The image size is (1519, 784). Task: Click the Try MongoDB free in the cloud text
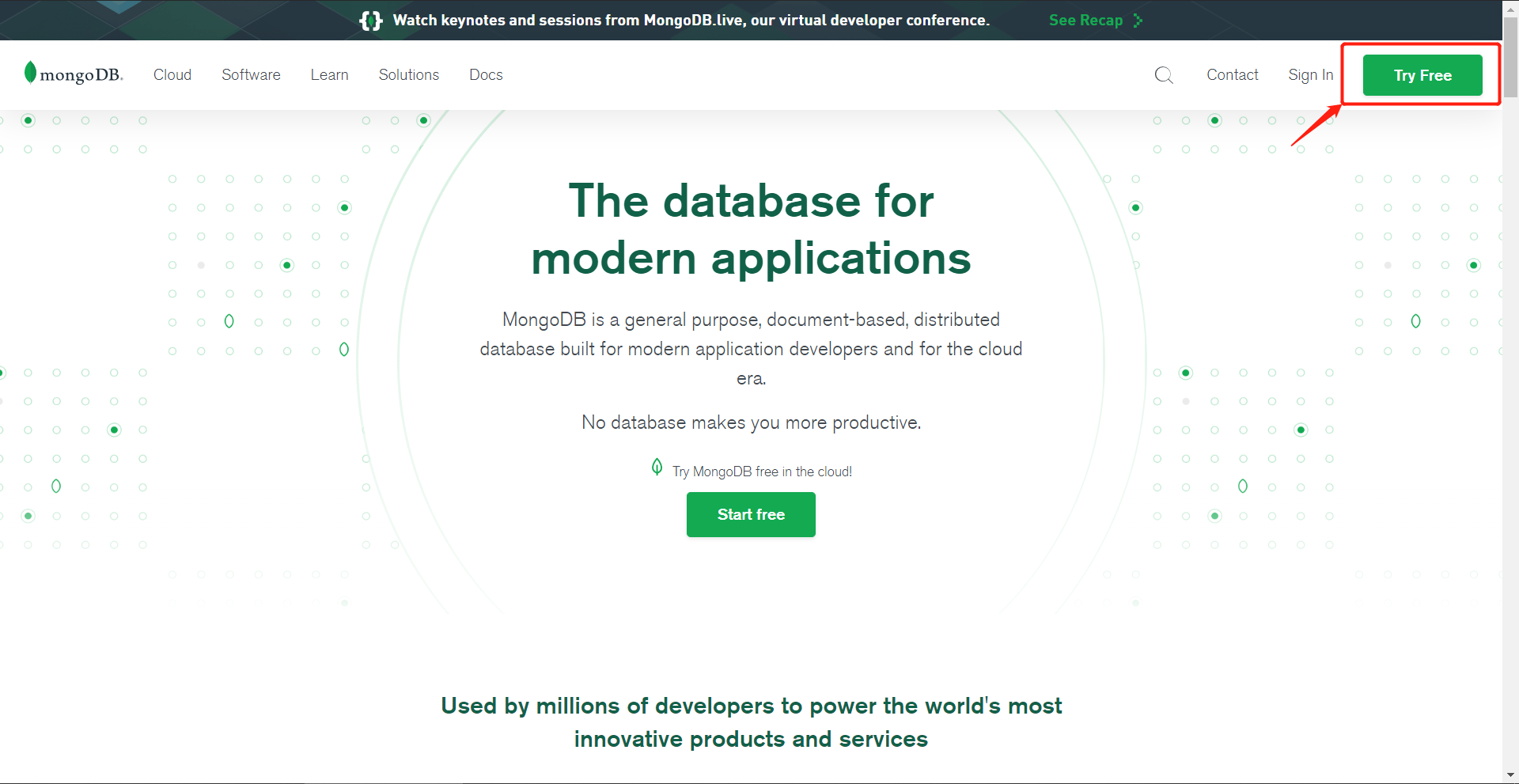click(x=762, y=472)
